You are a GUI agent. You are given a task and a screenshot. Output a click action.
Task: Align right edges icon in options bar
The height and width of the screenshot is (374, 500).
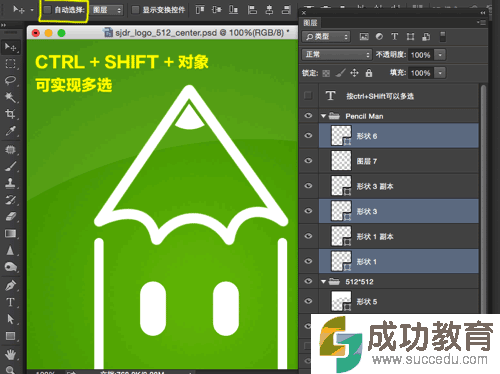pos(286,10)
